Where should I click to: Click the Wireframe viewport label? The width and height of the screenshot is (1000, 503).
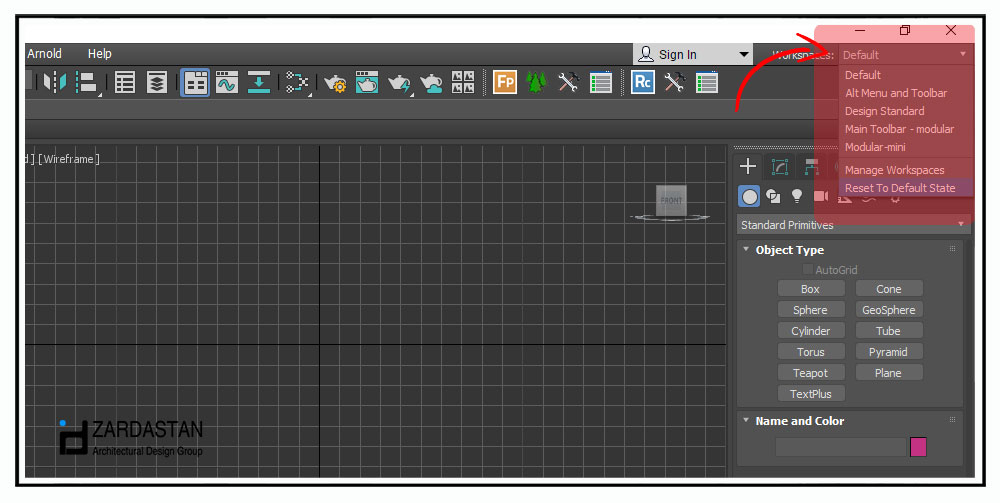point(69,159)
